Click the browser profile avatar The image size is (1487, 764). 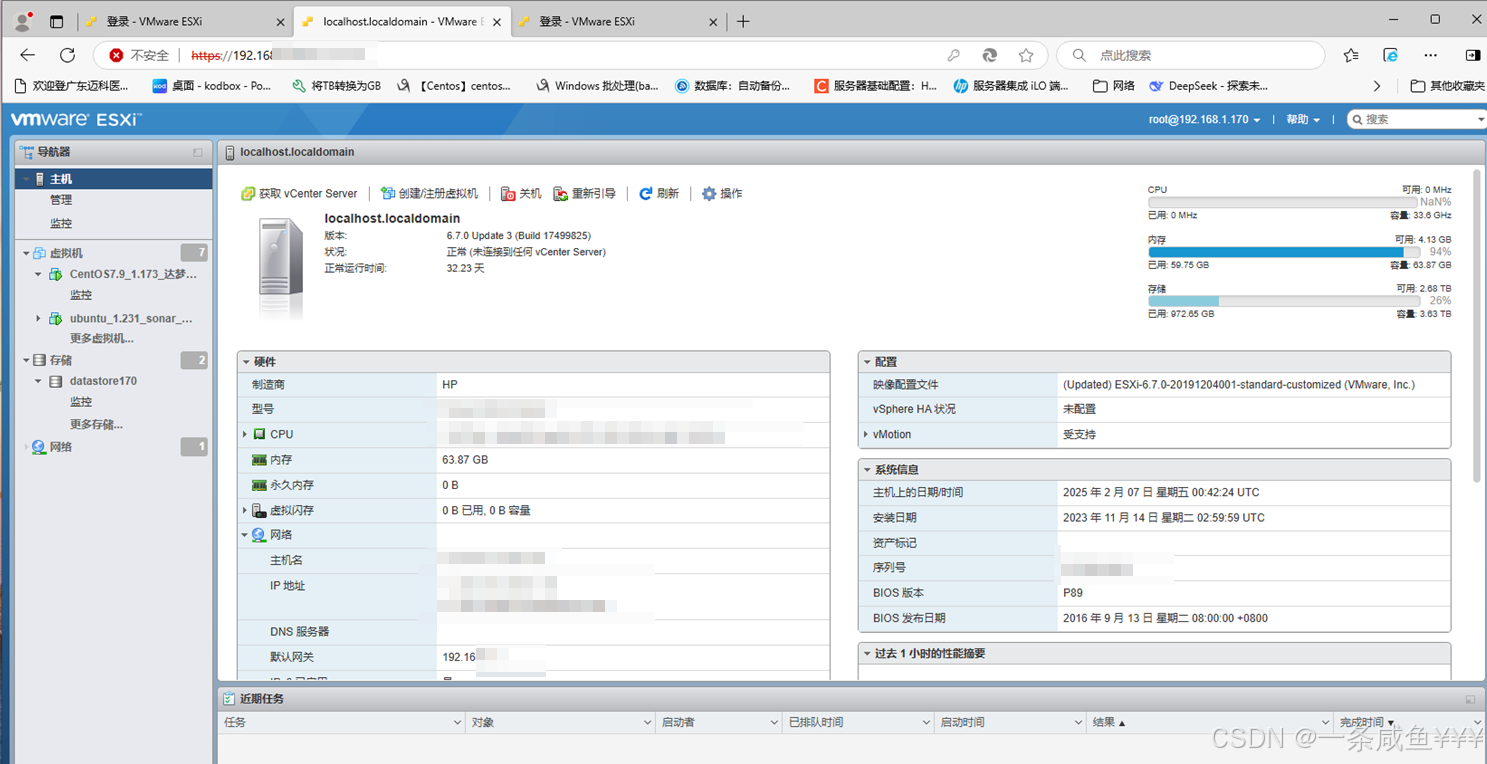(23, 21)
